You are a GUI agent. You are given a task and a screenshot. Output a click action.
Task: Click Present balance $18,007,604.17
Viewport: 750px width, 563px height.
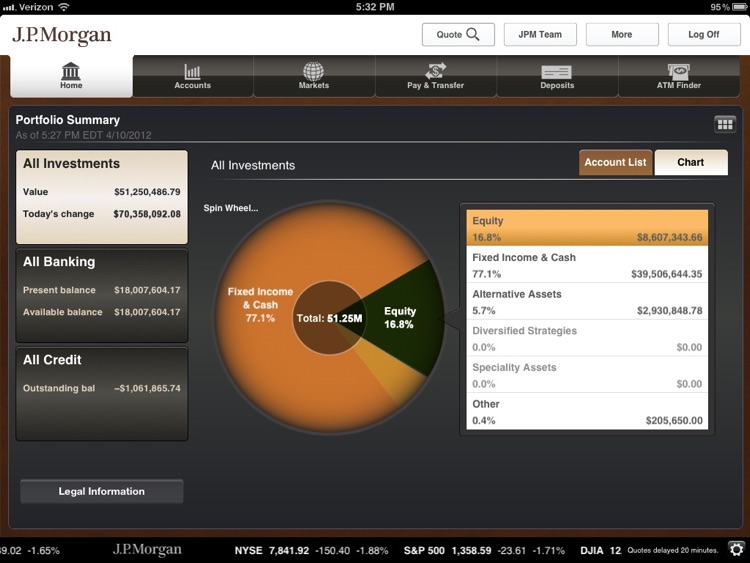click(102, 290)
